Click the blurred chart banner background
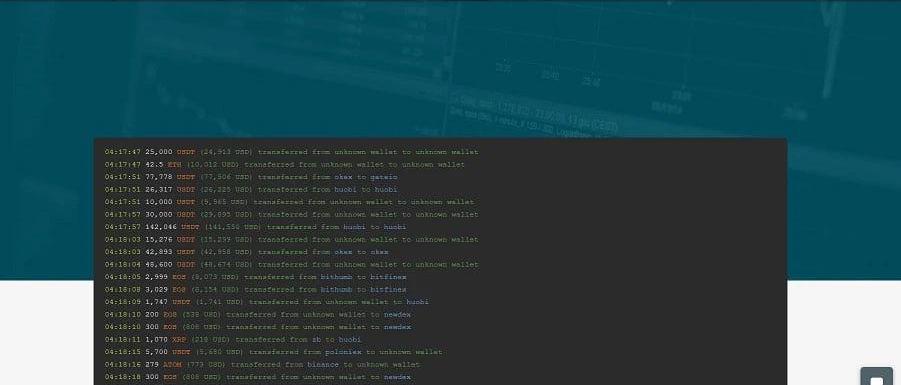901x385 pixels. point(450,69)
